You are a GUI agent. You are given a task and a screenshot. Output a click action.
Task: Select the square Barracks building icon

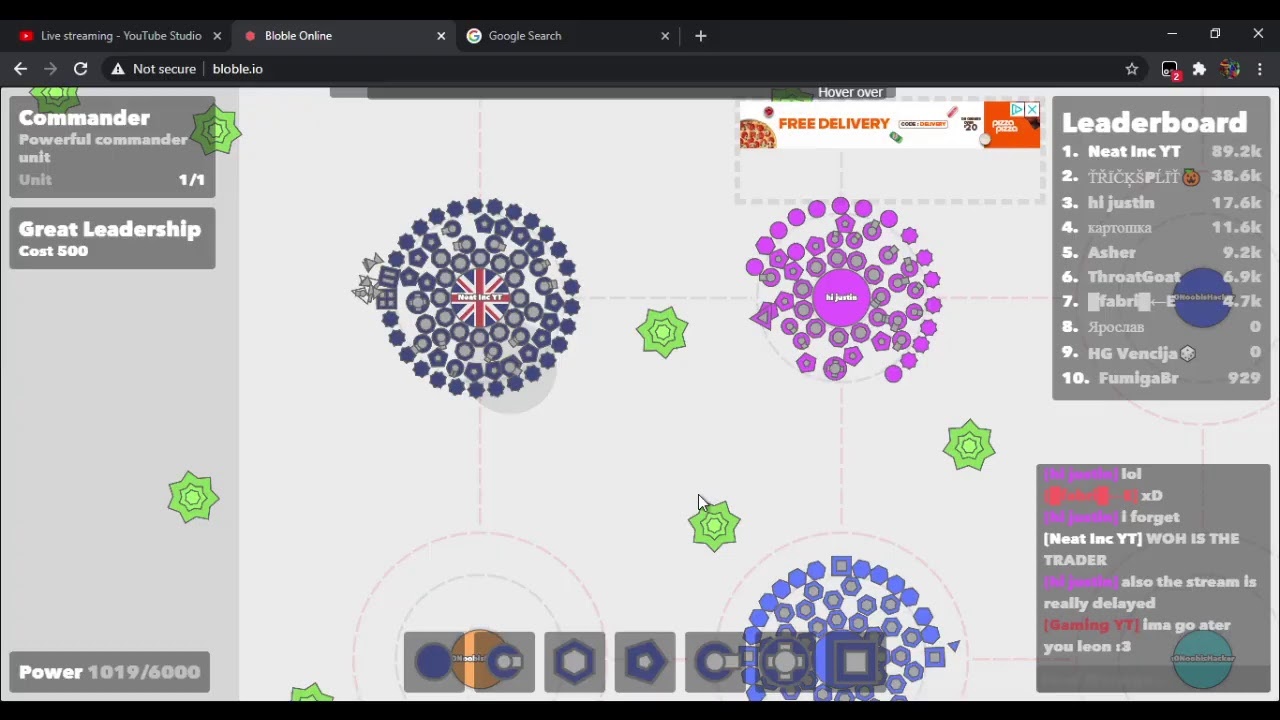(855, 662)
